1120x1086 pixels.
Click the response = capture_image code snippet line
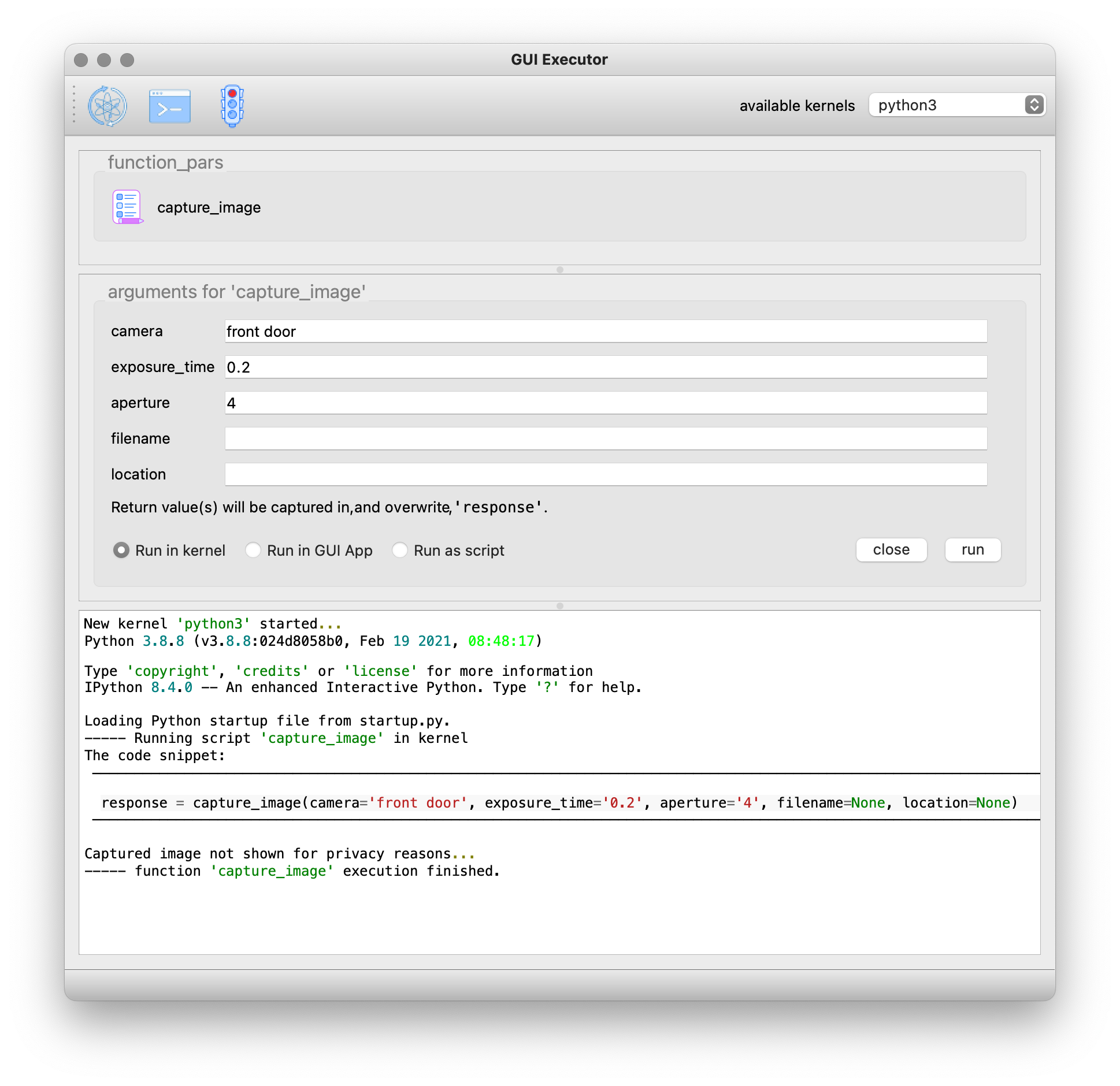coord(559,803)
